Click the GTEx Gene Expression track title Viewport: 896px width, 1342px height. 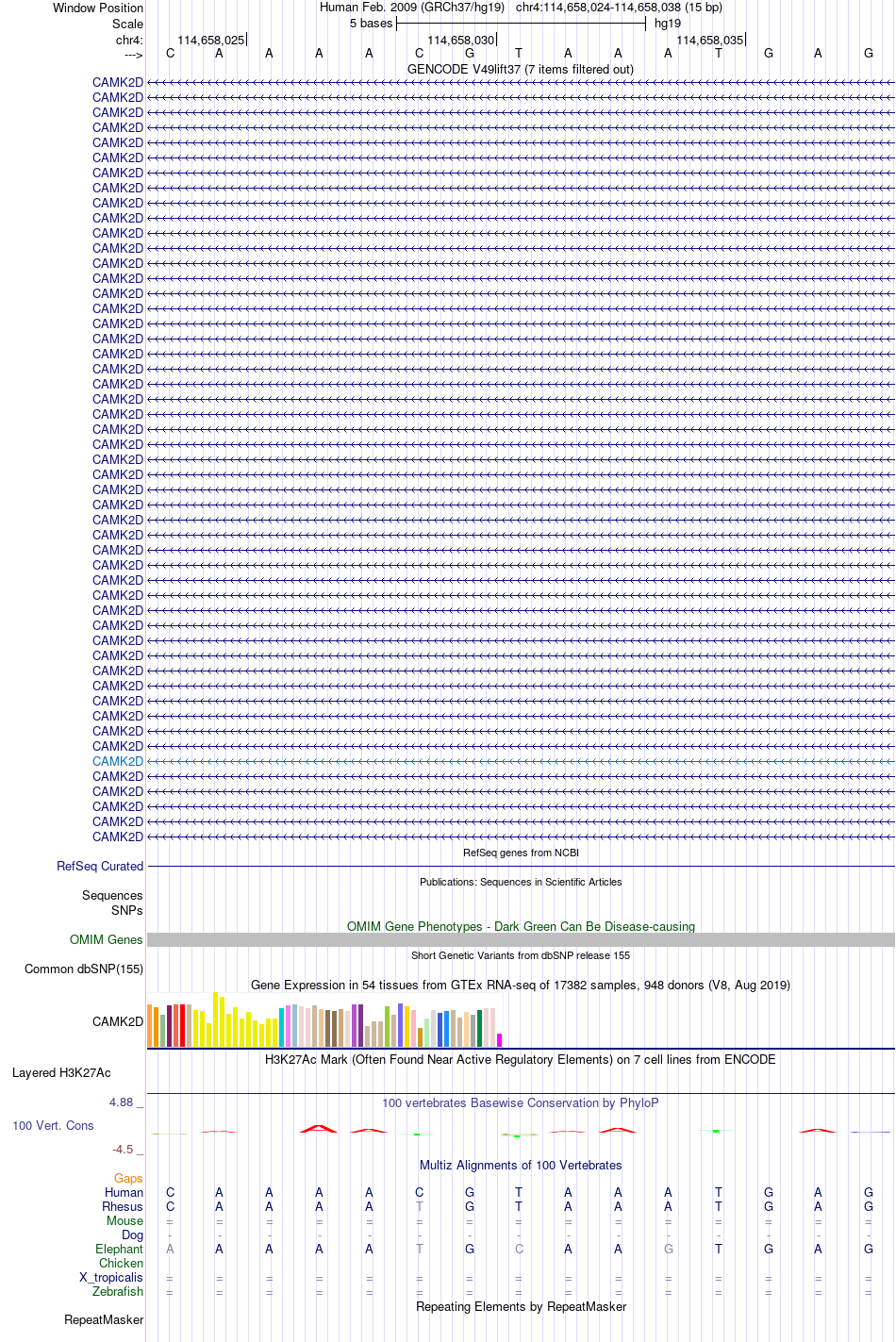pos(521,985)
